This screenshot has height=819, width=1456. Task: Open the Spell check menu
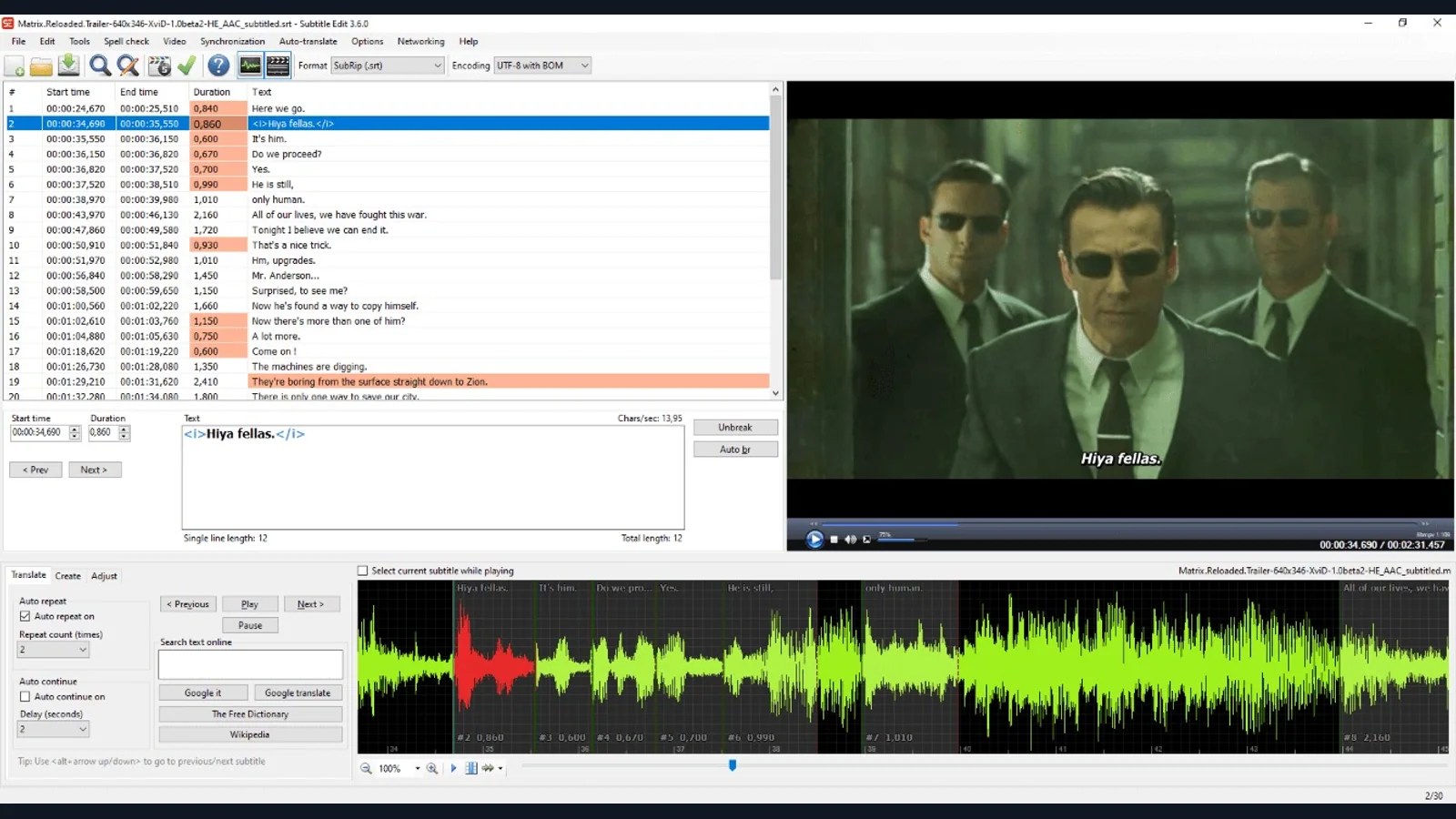click(126, 41)
